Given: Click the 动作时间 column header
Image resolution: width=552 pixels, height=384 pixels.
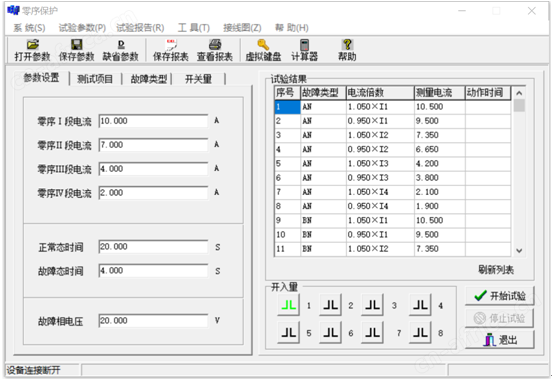Looking at the screenshot, I should point(488,93).
